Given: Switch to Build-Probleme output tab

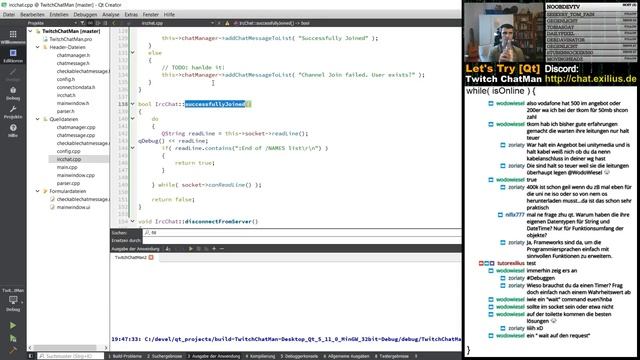Looking at the screenshot, I should [125, 356].
